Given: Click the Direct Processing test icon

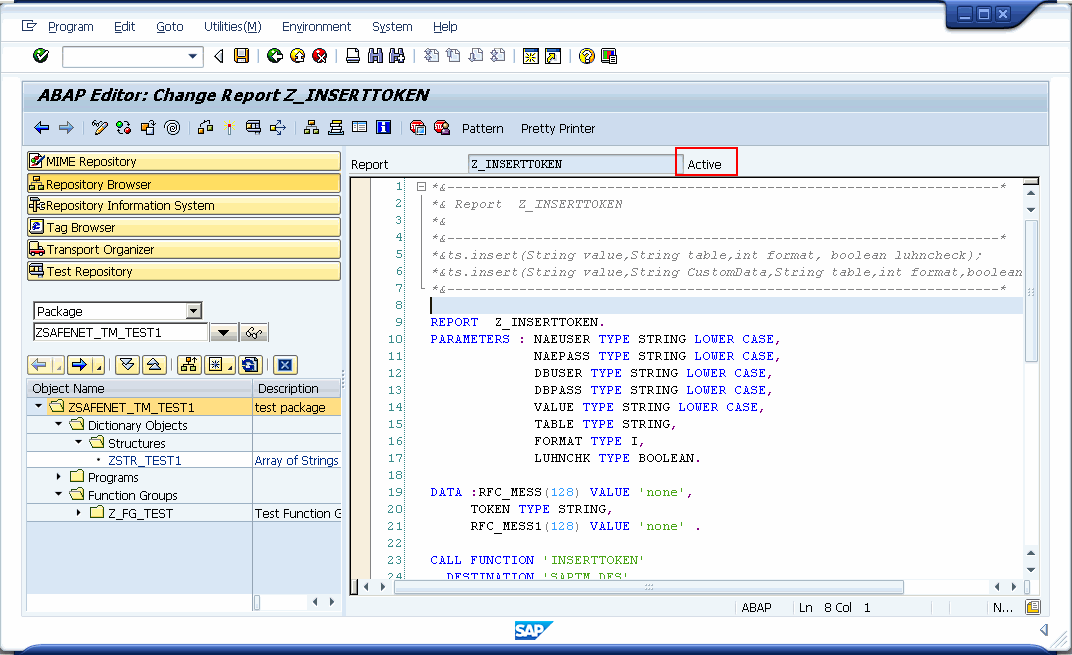Looking at the screenshot, I should coord(254,128).
